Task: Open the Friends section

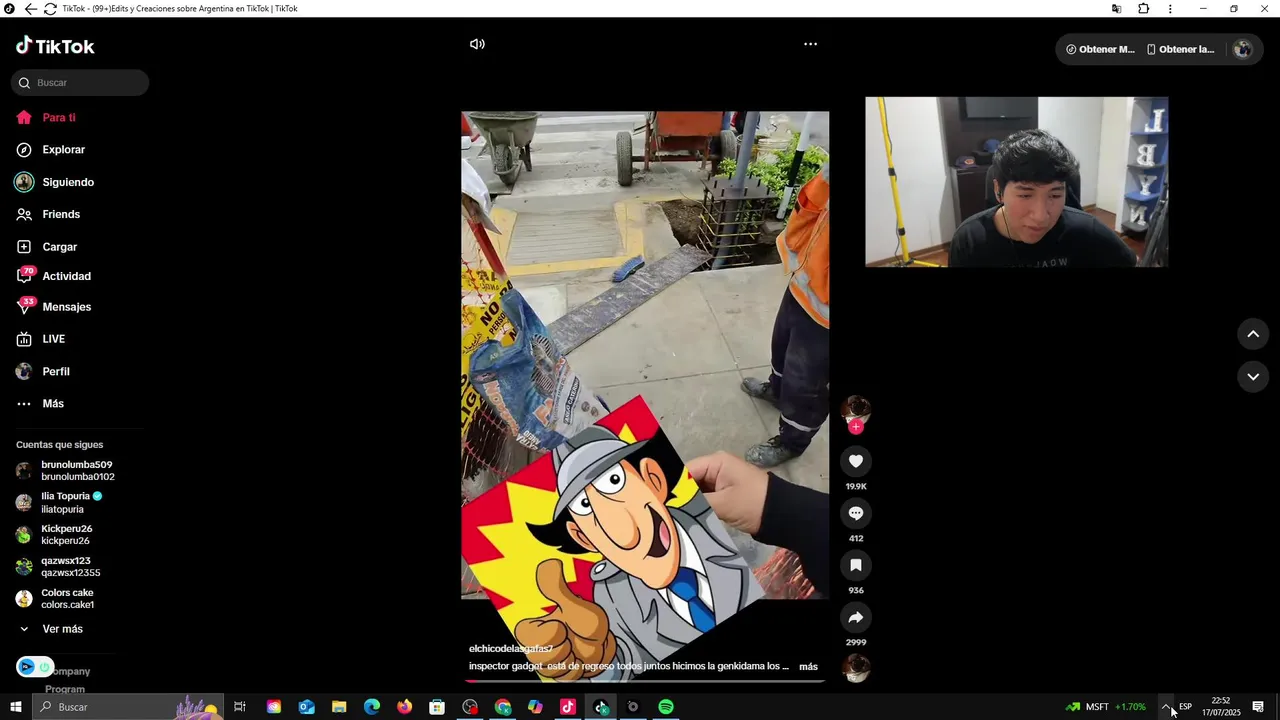Action: 48,214
